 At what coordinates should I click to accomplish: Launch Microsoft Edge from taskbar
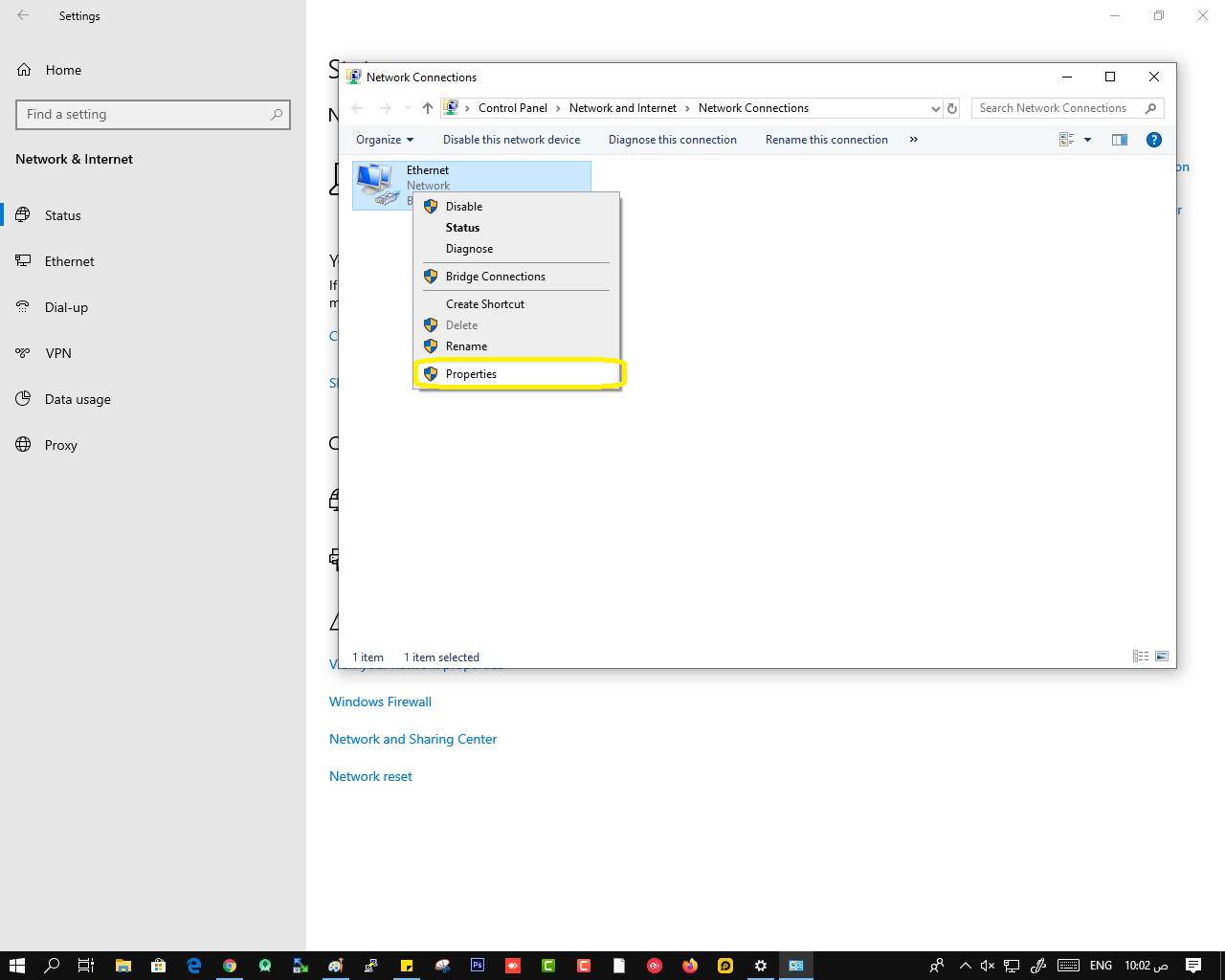click(193, 966)
